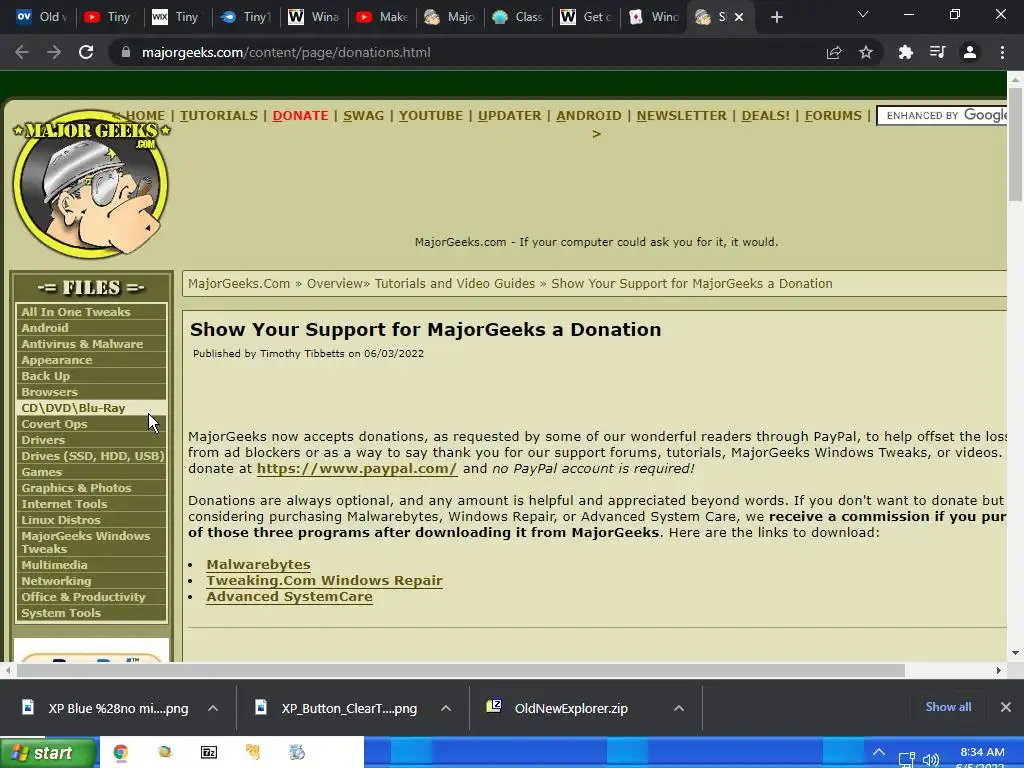Image resolution: width=1024 pixels, height=768 pixels.
Task: Click the MajorGeeks logo image
Action: tap(91, 184)
